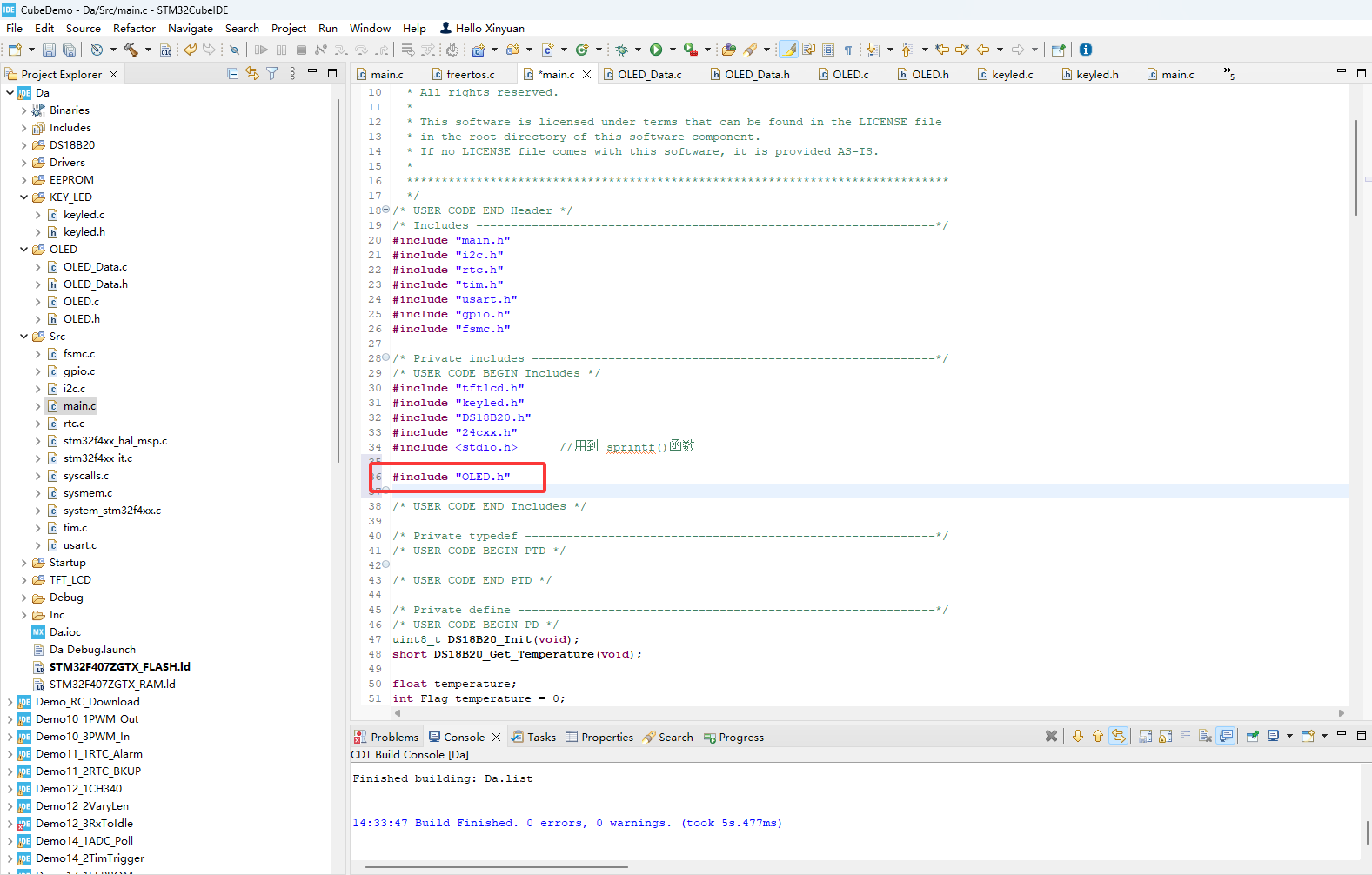Close the *main.c editor tab
The width and height of the screenshot is (1372, 875).
(587, 74)
